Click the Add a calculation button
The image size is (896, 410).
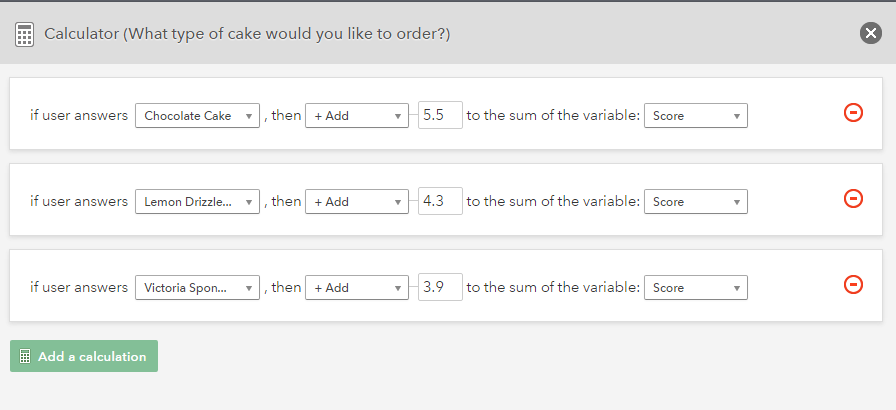(84, 356)
